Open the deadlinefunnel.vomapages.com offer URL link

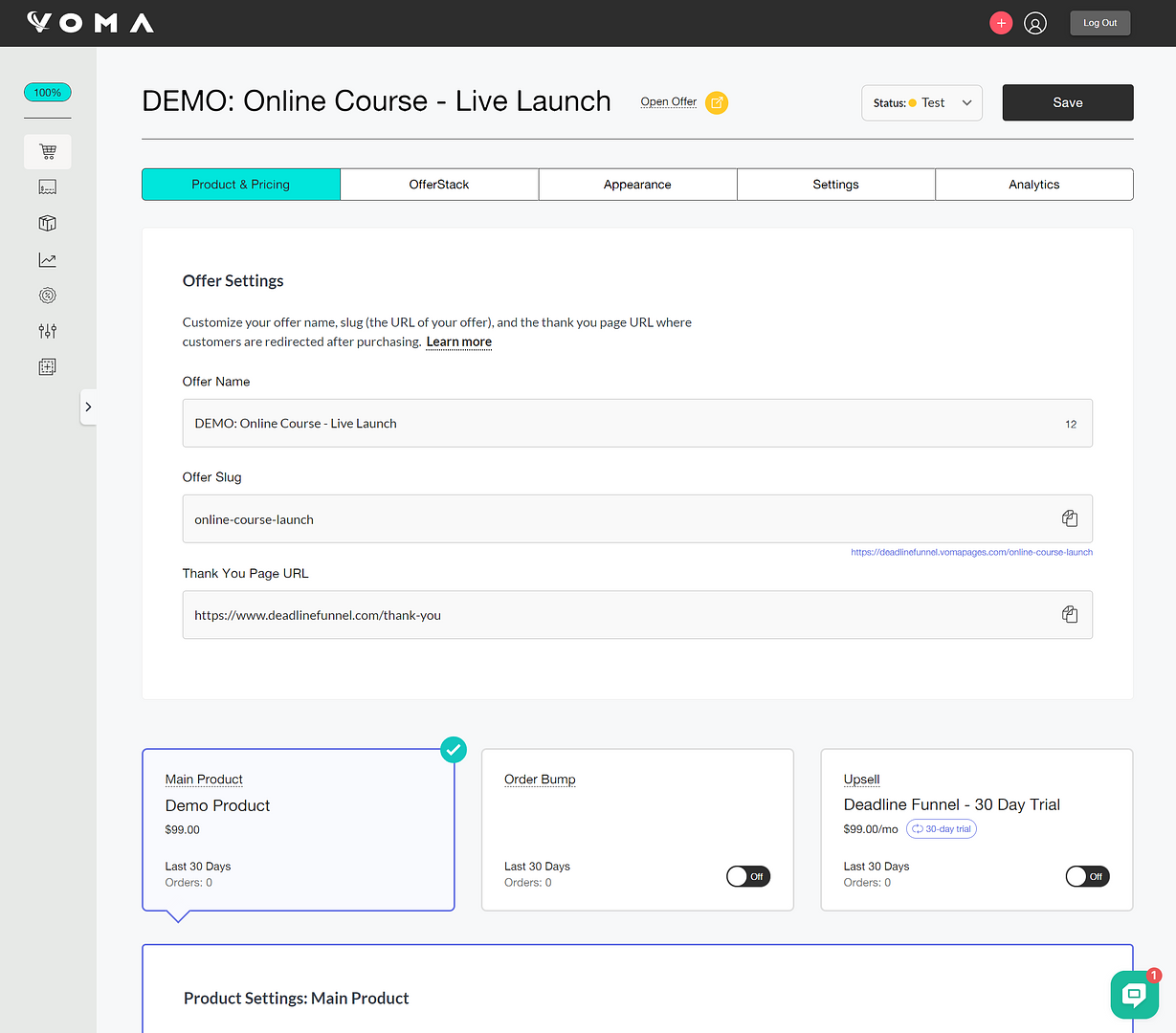[x=971, y=552]
